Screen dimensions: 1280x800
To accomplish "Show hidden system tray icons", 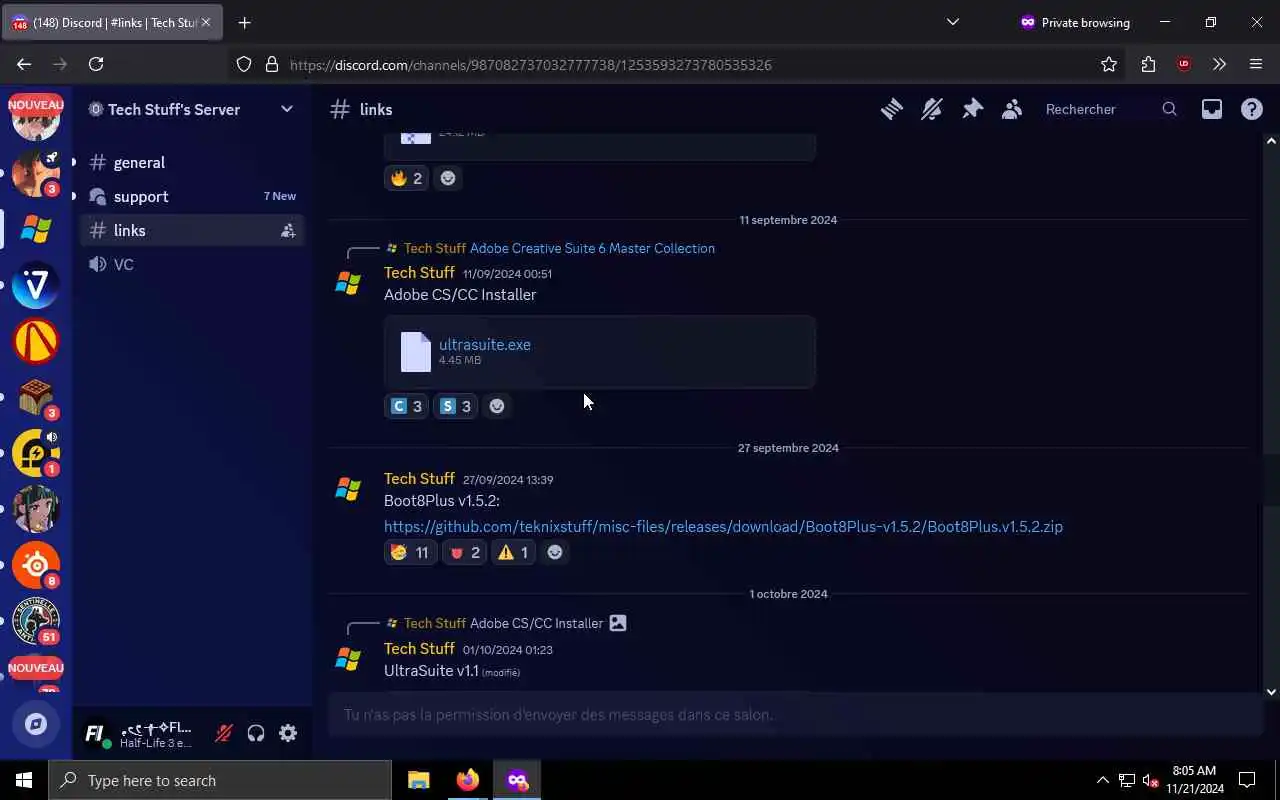I will coord(1103,780).
